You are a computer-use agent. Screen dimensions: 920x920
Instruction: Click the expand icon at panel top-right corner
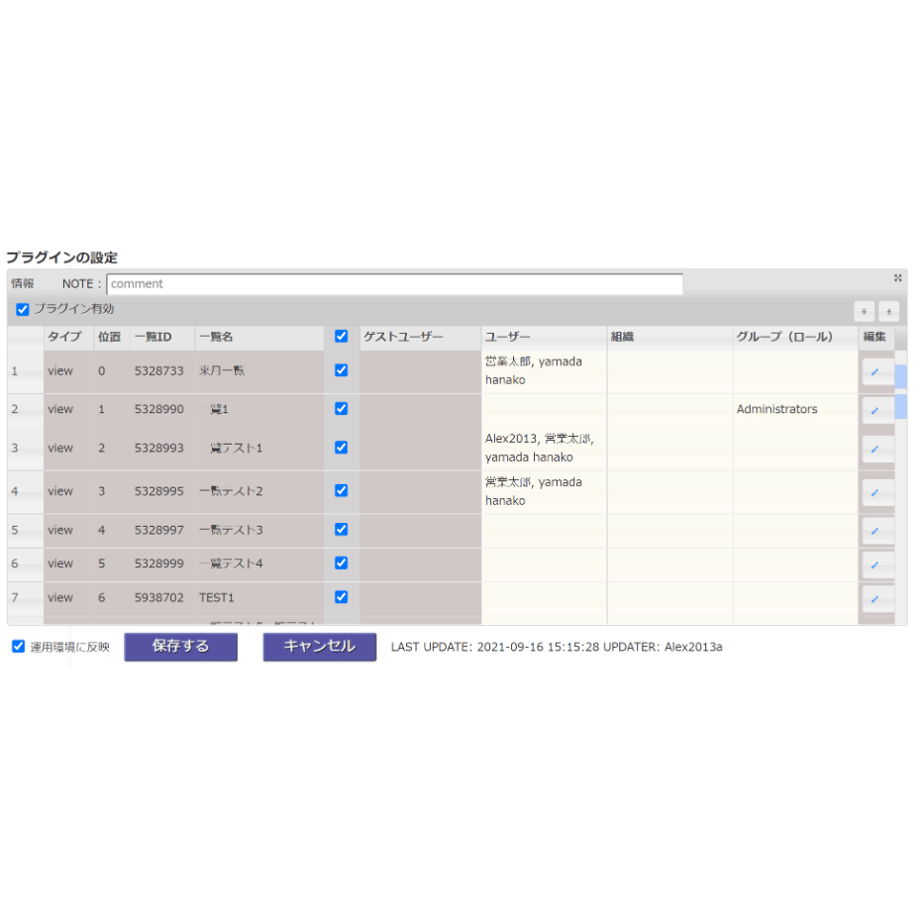coord(897,278)
